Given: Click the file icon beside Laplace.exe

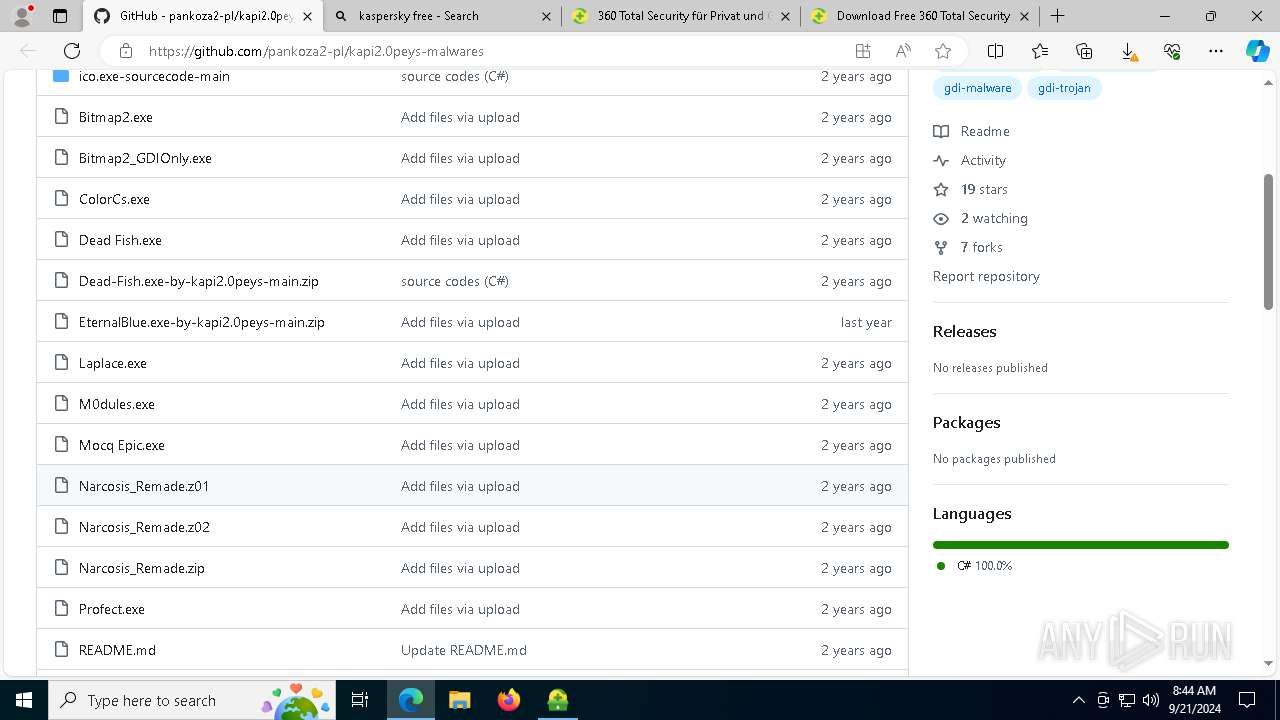Looking at the screenshot, I should coord(61,363).
